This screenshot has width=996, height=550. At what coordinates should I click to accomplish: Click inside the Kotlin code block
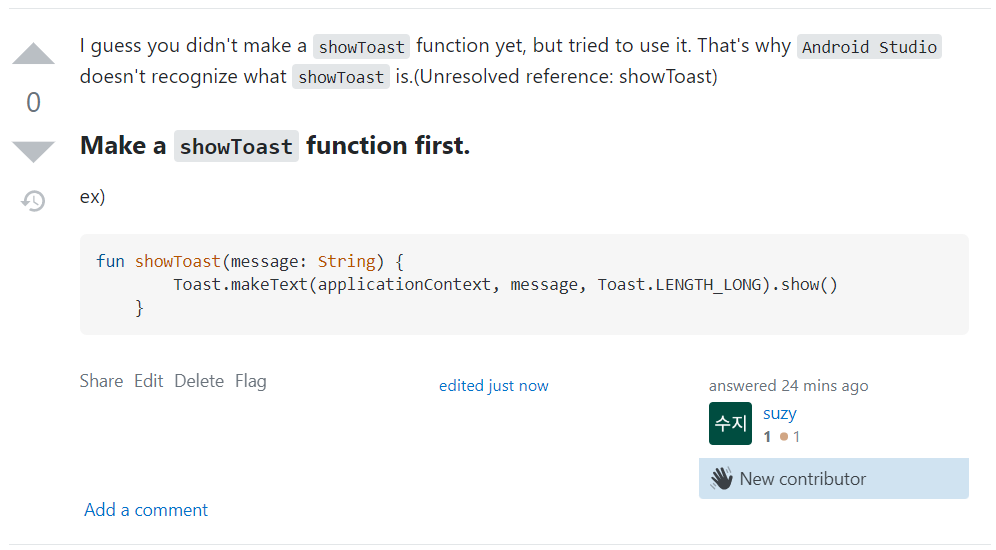[x=524, y=285]
